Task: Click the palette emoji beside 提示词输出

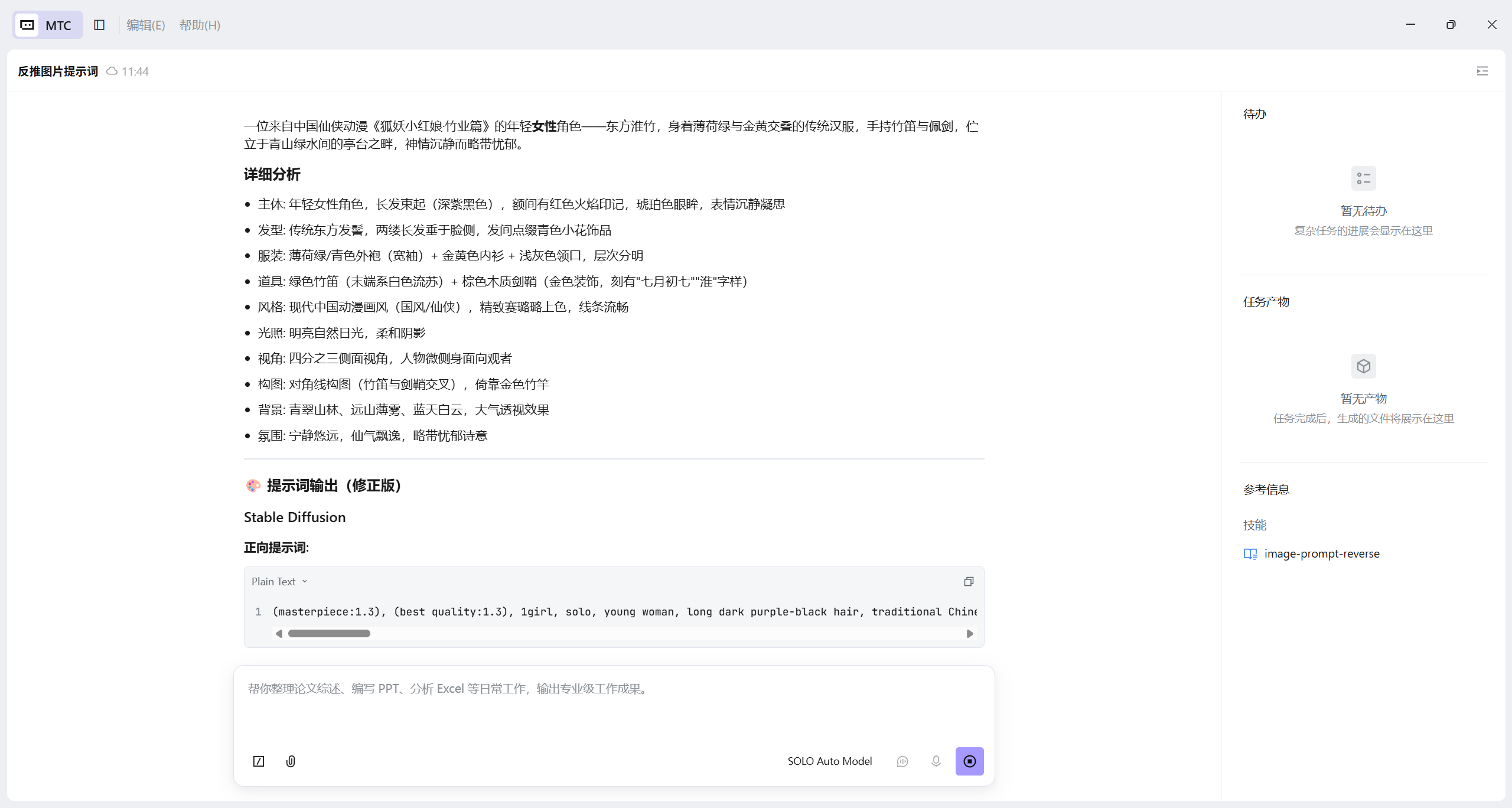Action: (253, 486)
